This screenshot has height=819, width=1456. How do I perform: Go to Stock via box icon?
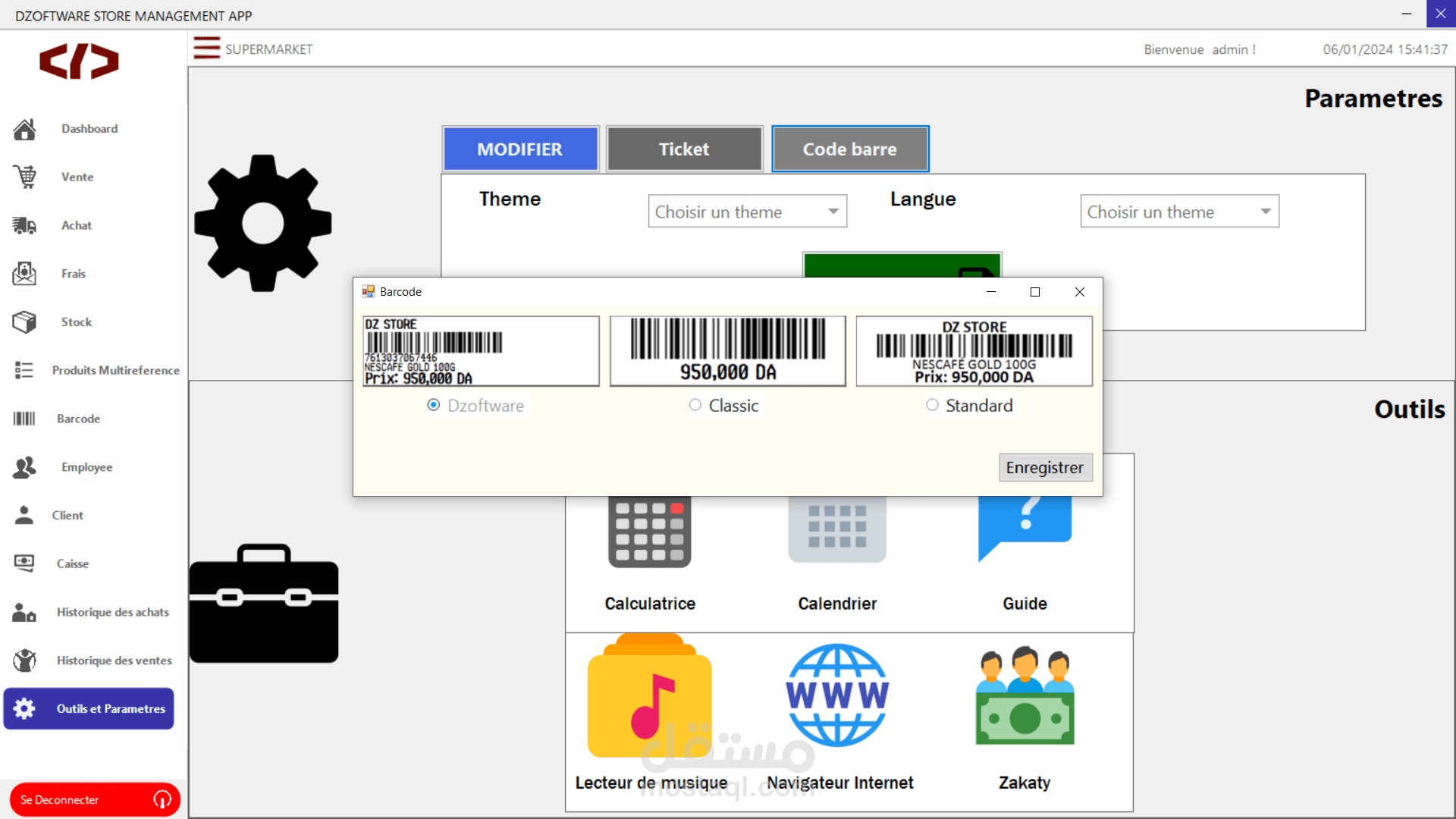click(x=25, y=322)
